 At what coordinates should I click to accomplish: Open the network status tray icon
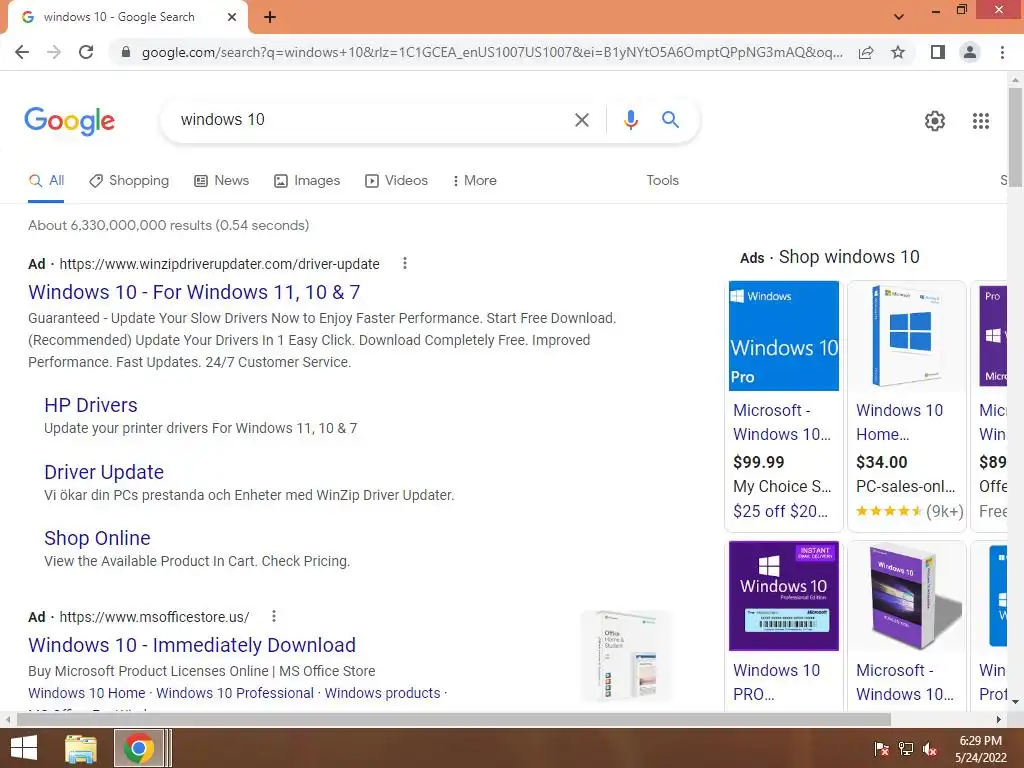[x=906, y=749]
